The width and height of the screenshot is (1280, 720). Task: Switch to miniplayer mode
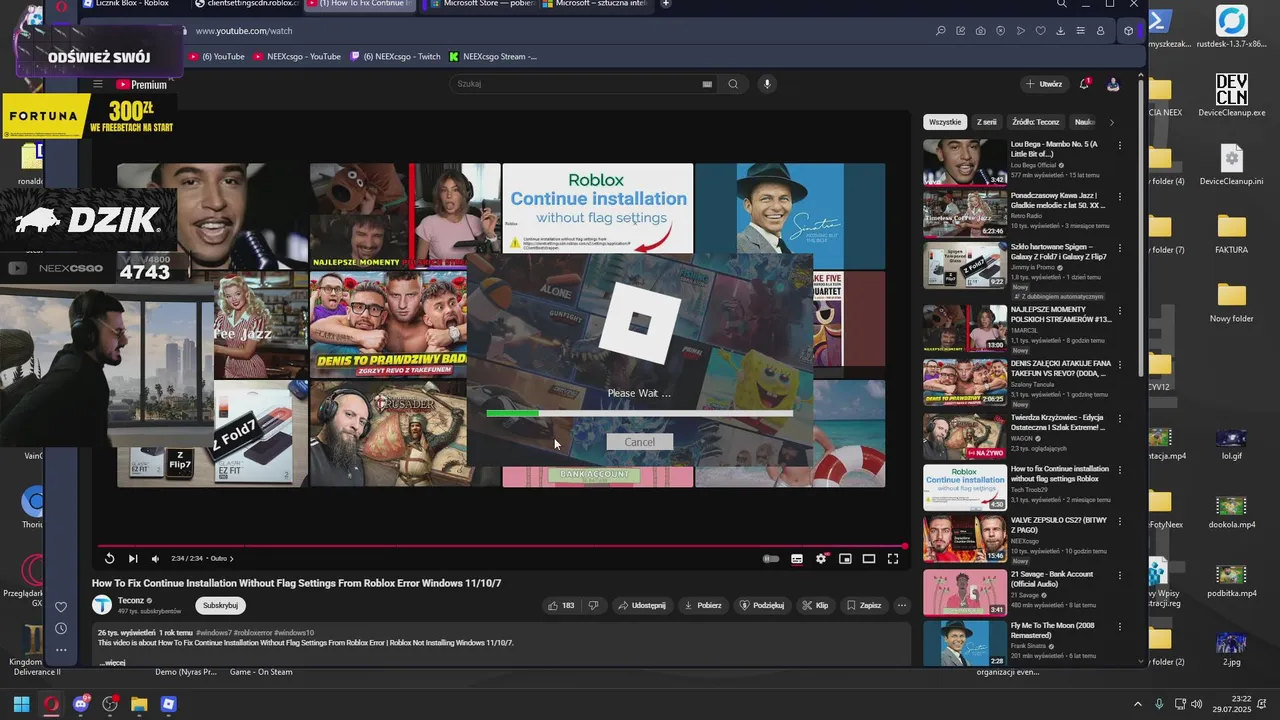pyautogui.click(x=845, y=559)
